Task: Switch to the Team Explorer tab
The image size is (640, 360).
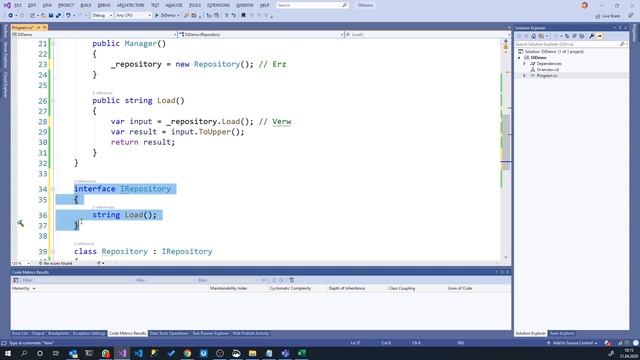Action: pyautogui.click(x=562, y=333)
